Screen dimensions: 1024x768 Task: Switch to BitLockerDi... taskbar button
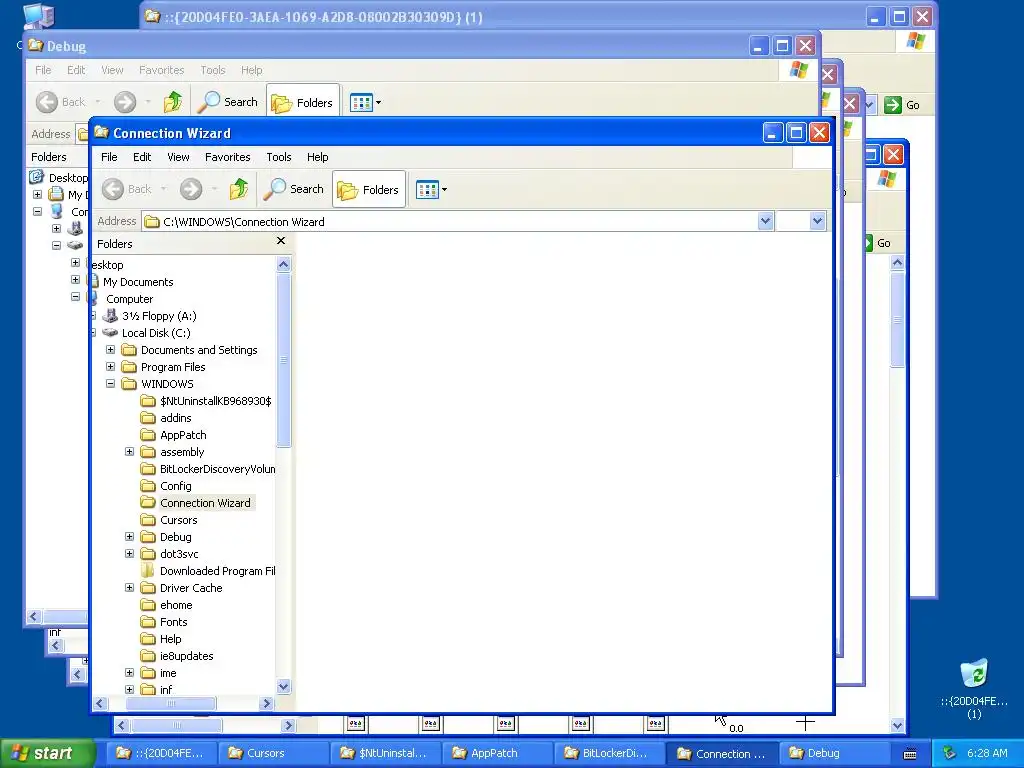click(609, 753)
